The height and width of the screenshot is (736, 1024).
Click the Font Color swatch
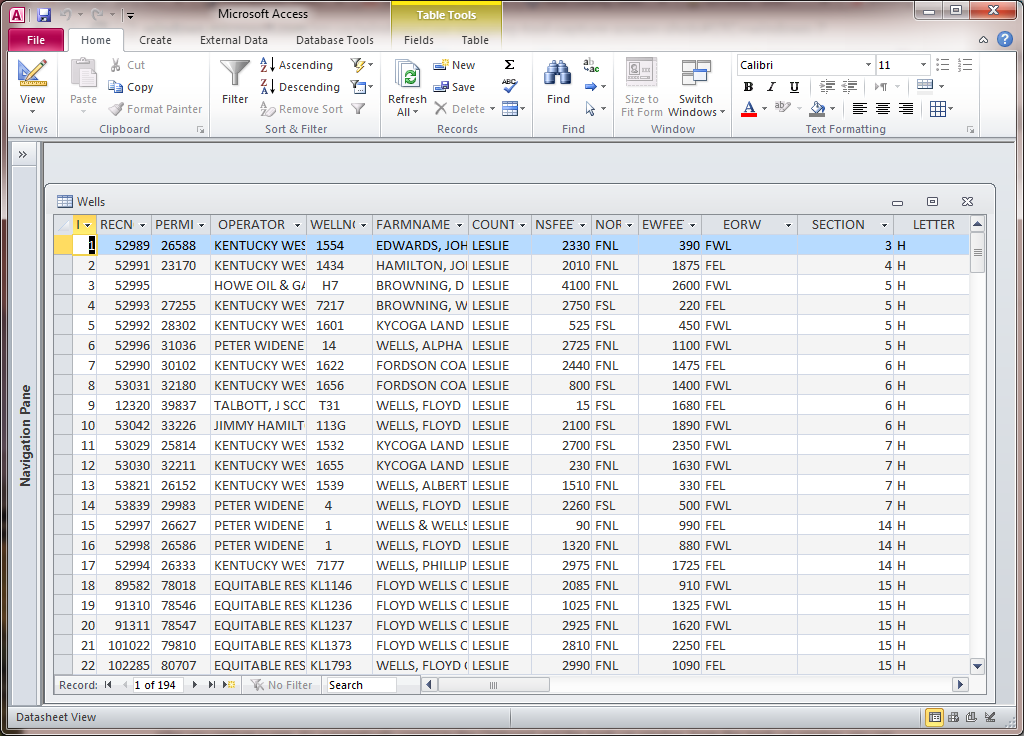point(749,108)
